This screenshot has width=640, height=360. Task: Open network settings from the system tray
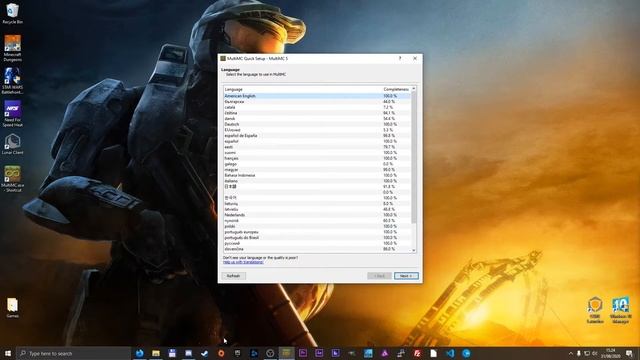(x=587, y=353)
